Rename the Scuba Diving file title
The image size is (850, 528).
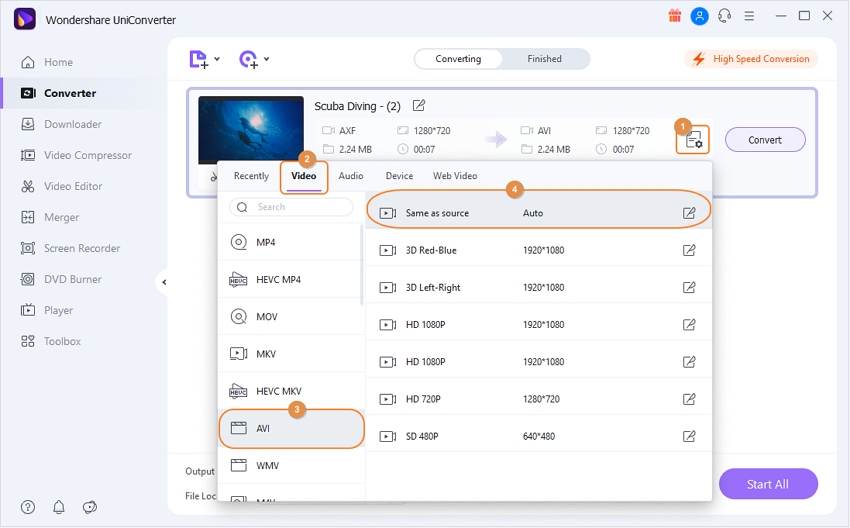pos(418,105)
